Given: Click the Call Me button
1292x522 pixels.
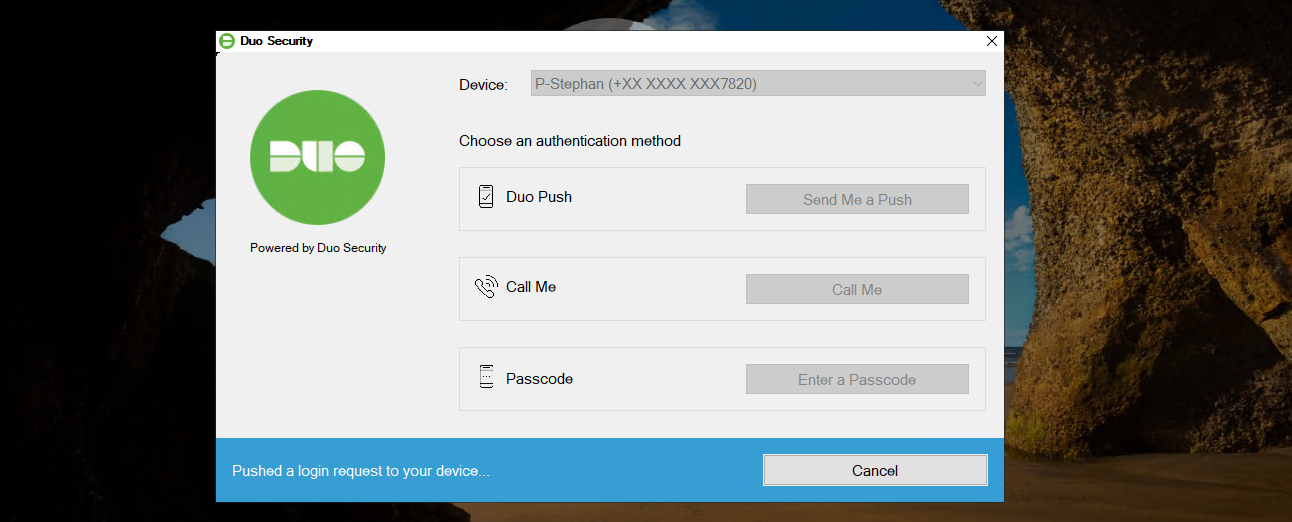Looking at the screenshot, I should coord(857,289).
